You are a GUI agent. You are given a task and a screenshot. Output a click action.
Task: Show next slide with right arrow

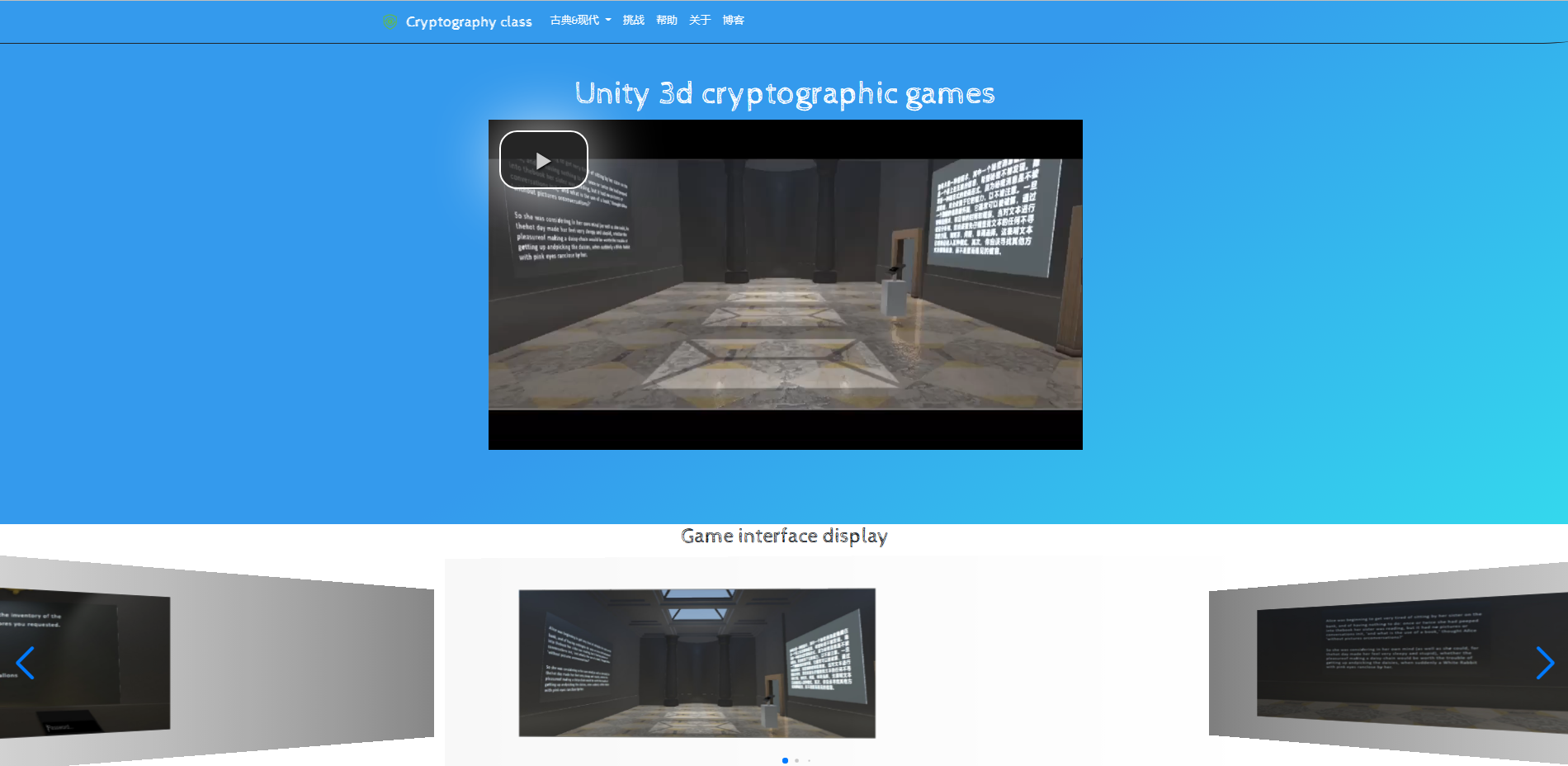1545,663
